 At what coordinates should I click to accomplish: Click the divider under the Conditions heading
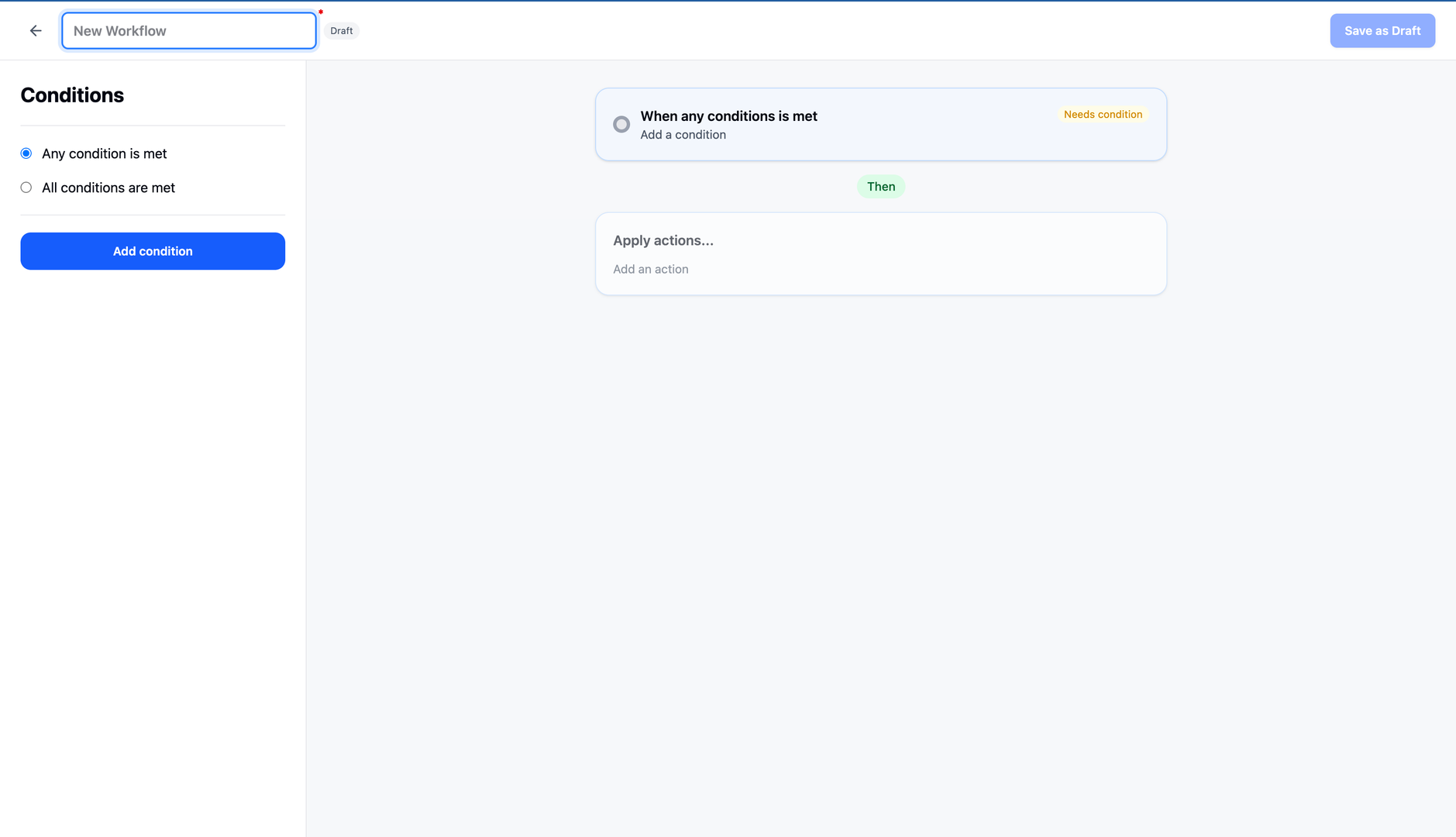pyautogui.click(x=152, y=126)
